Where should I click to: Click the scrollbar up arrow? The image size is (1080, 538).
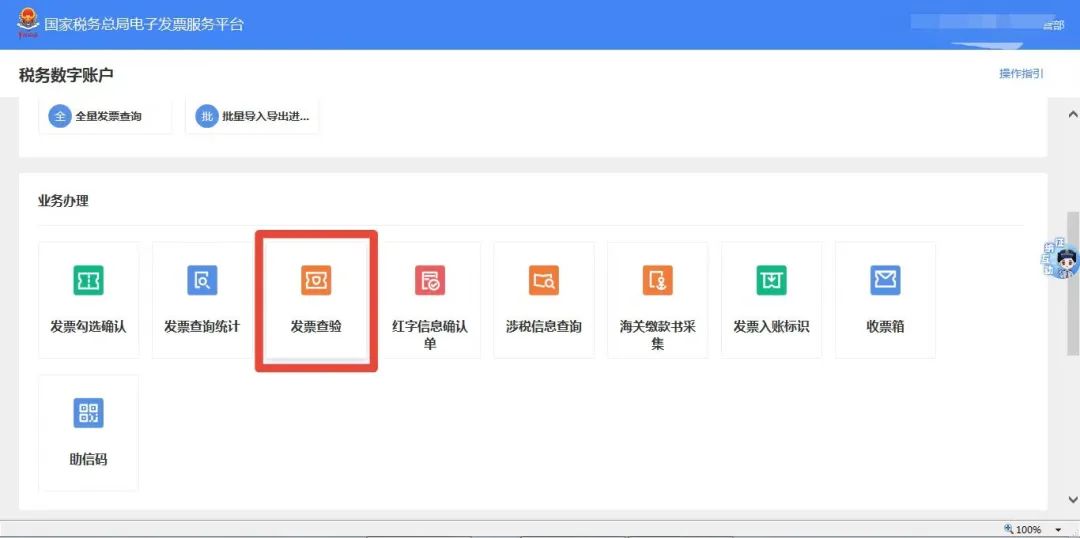pos(1072,114)
